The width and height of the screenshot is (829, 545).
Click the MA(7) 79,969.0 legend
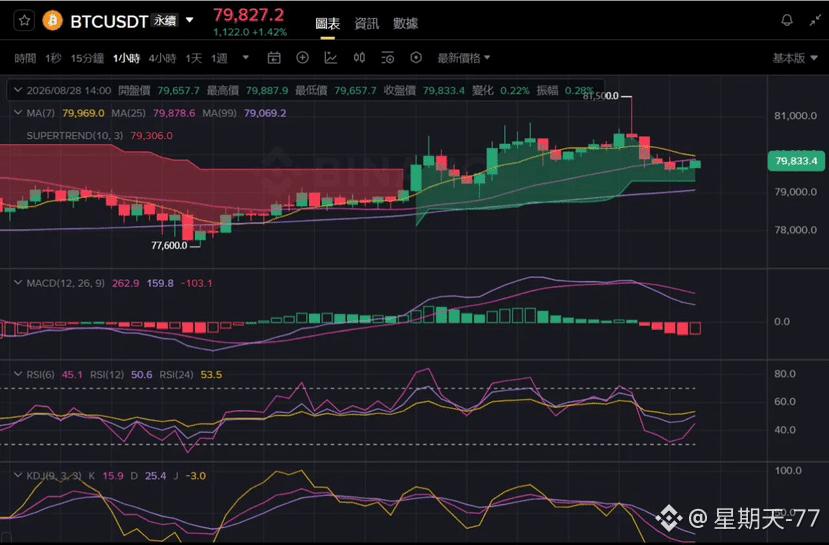66,113
